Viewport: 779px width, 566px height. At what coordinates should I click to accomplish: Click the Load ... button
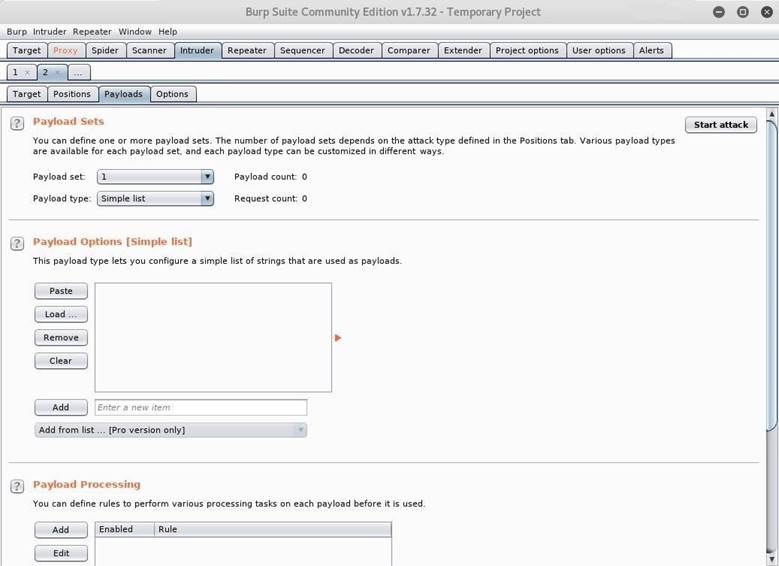click(61, 314)
